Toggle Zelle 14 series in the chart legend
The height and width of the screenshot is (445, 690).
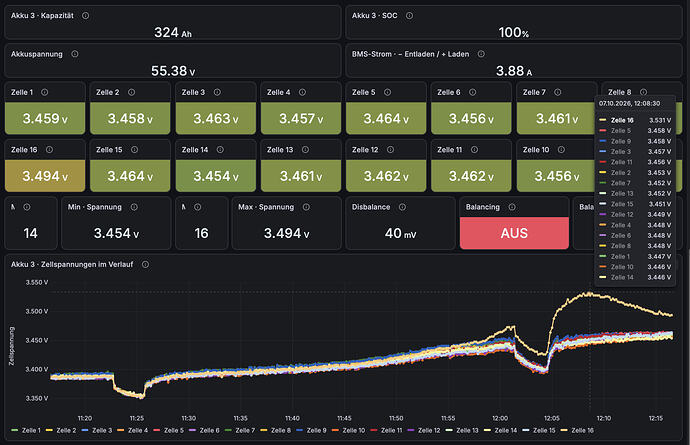click(506, 430)
